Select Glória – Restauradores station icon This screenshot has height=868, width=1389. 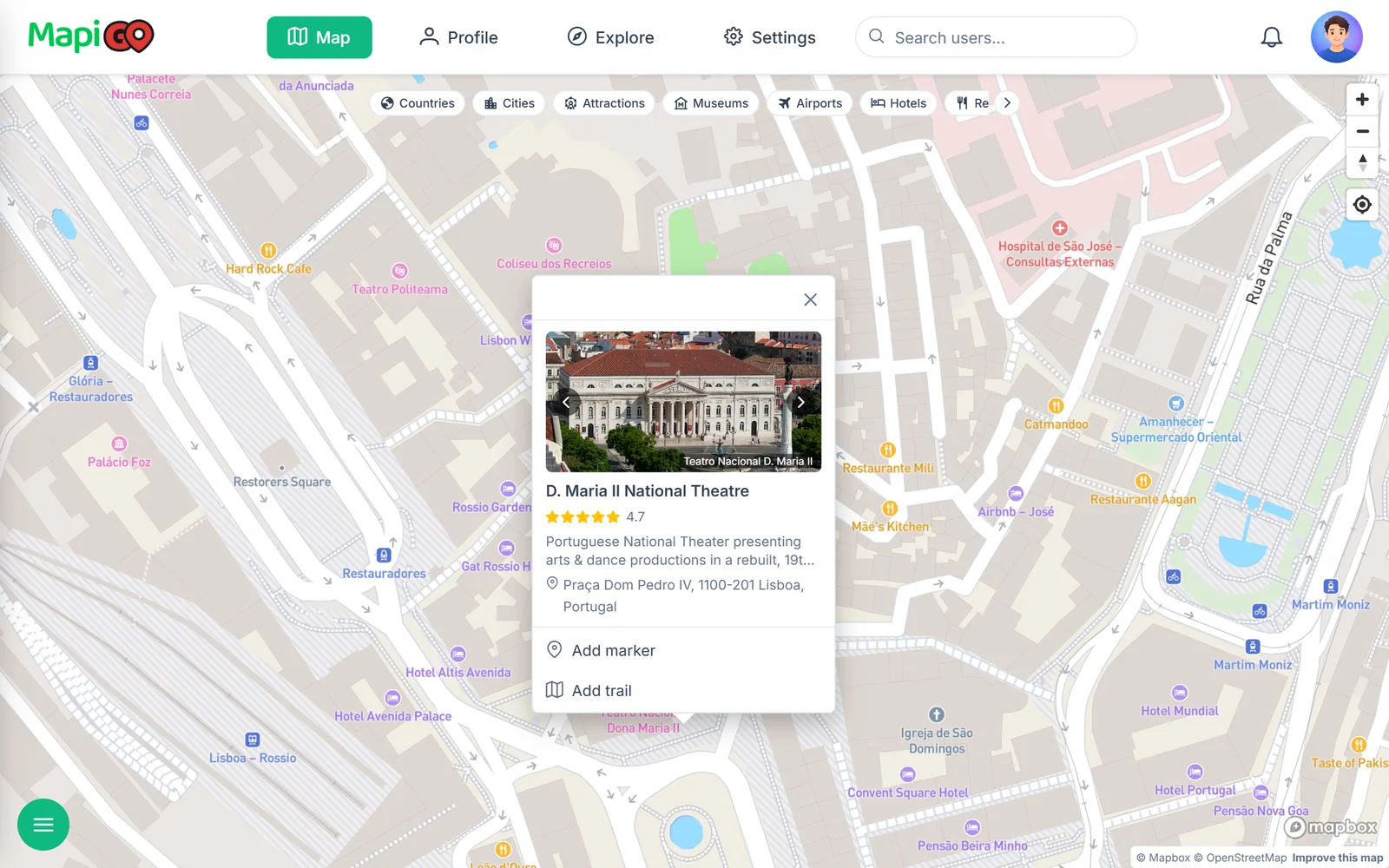pyautogui.click(x=90, y=363)
